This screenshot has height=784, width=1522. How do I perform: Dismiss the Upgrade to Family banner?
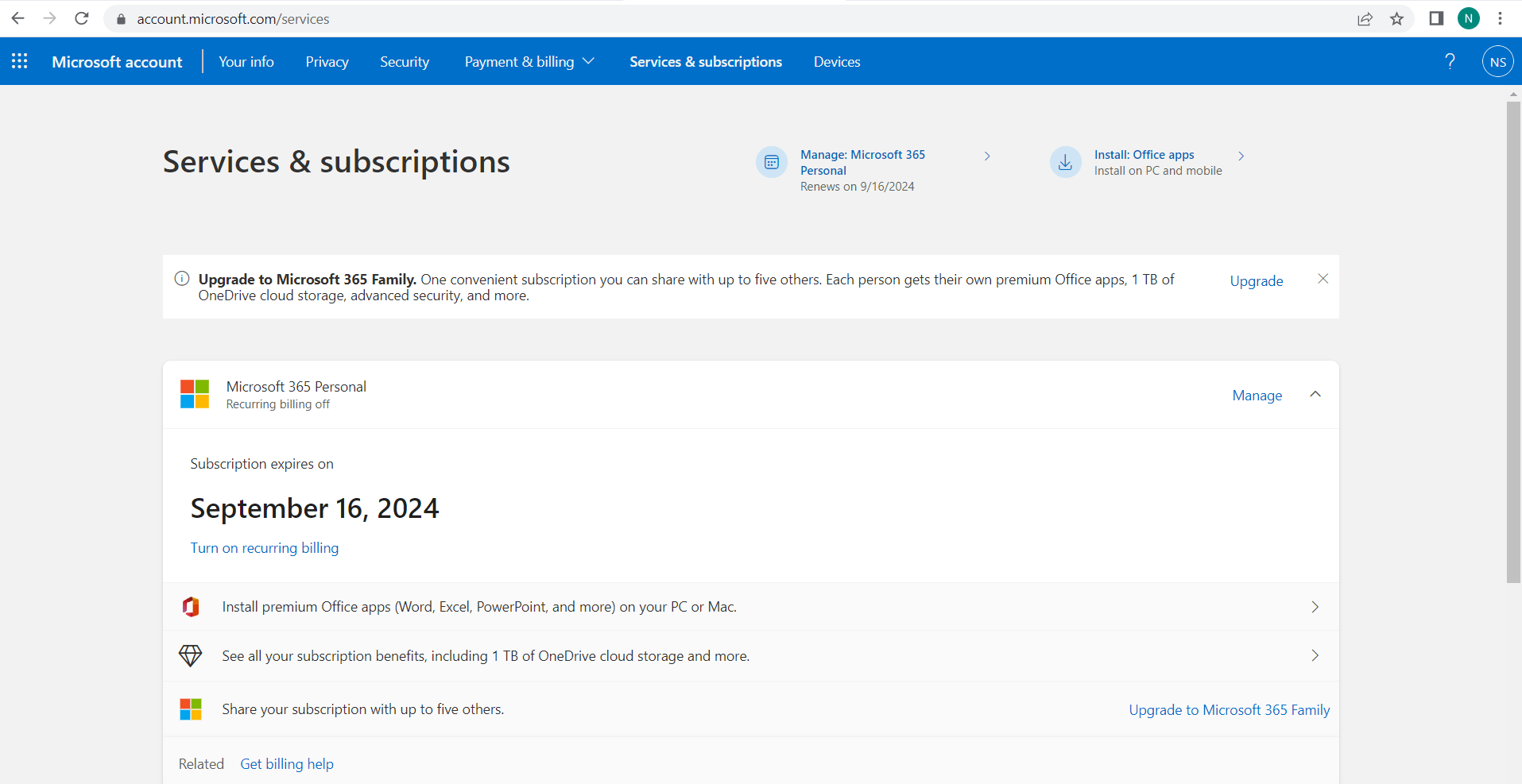tap(1323, 279)
